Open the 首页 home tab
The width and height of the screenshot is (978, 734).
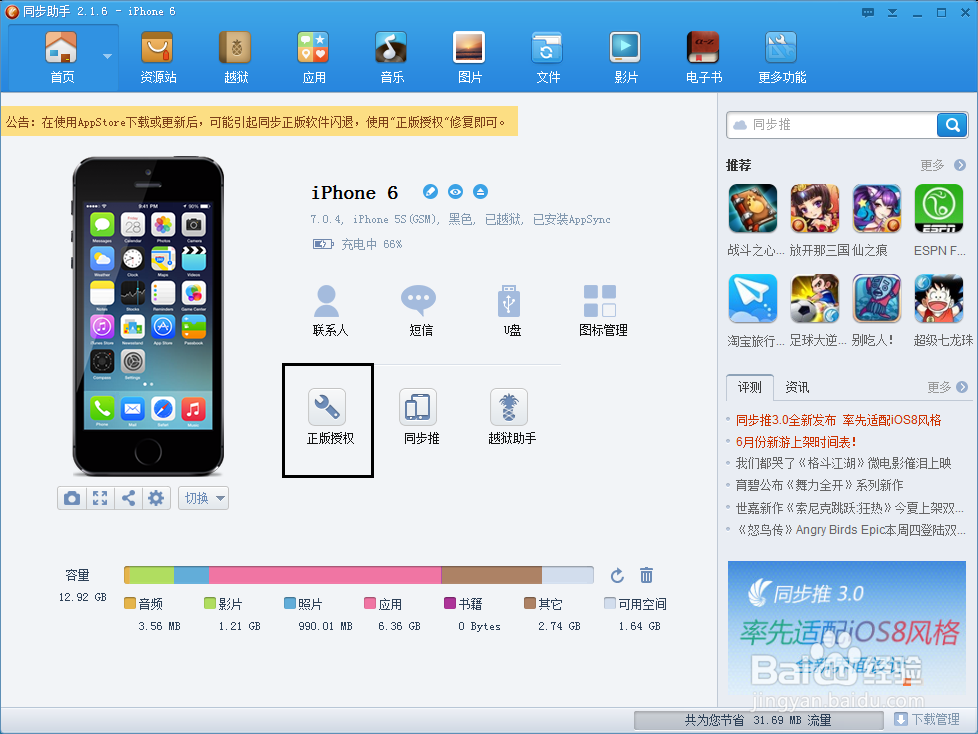pos(62,58)
